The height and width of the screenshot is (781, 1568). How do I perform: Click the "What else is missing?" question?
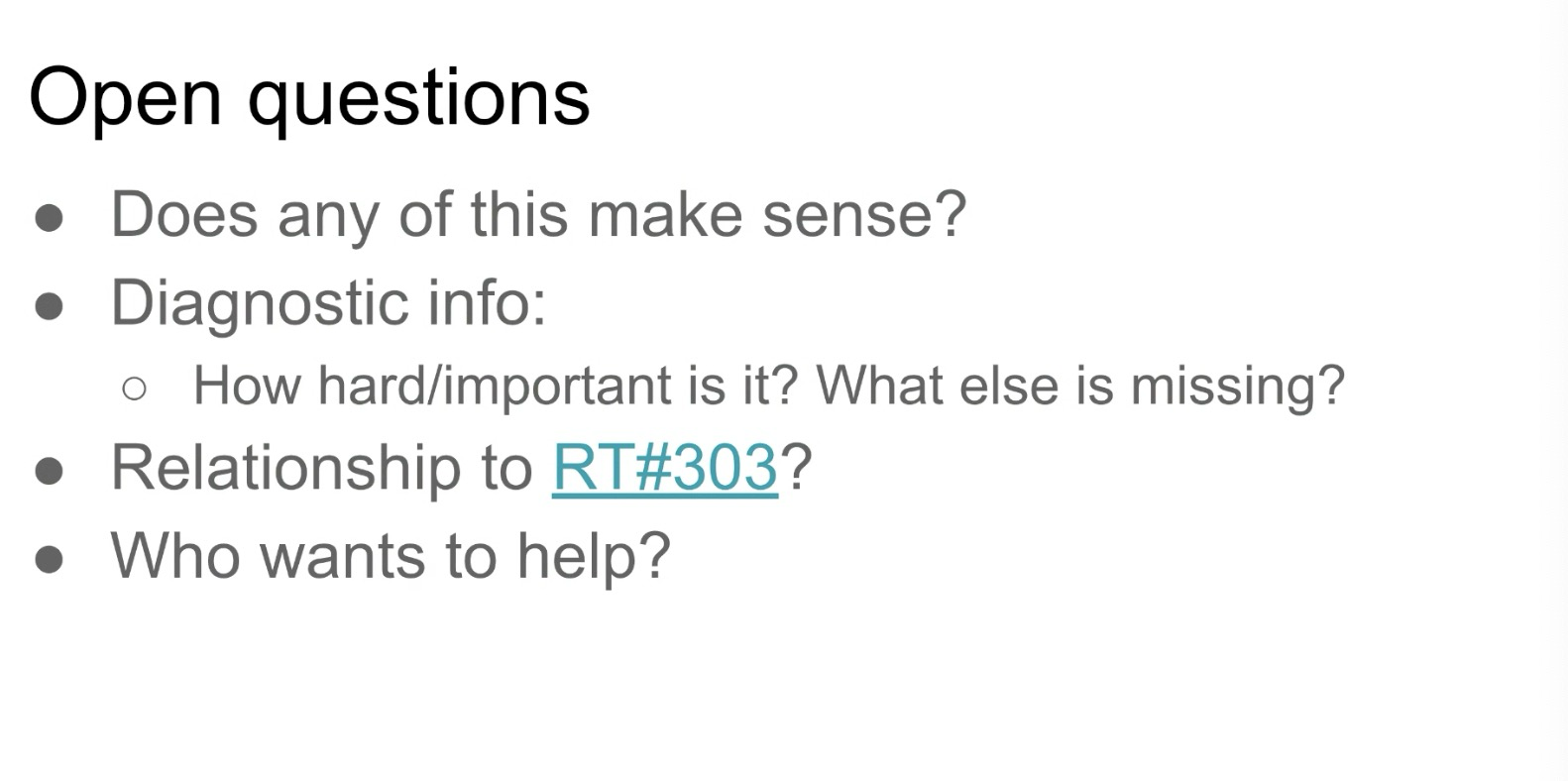point(1080,386)
